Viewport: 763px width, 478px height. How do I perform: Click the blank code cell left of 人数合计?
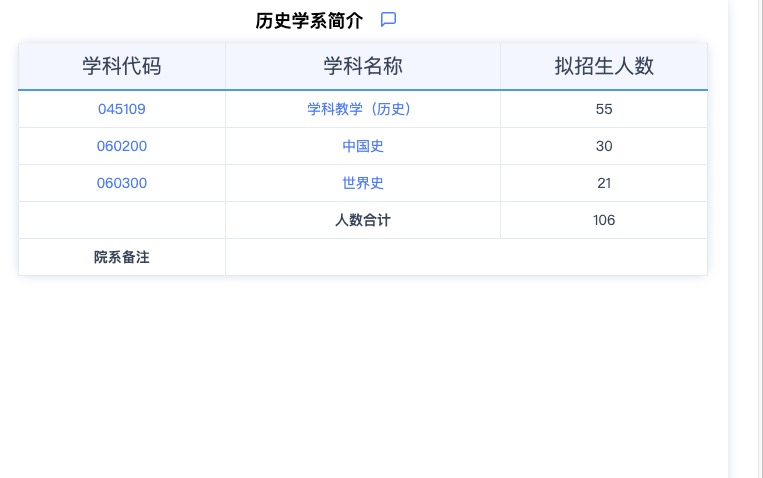(122, 220)
